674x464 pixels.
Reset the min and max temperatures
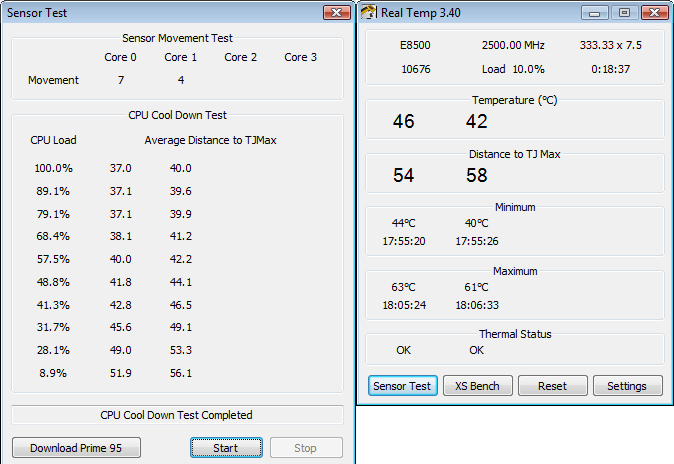click(x=552, y=386)
